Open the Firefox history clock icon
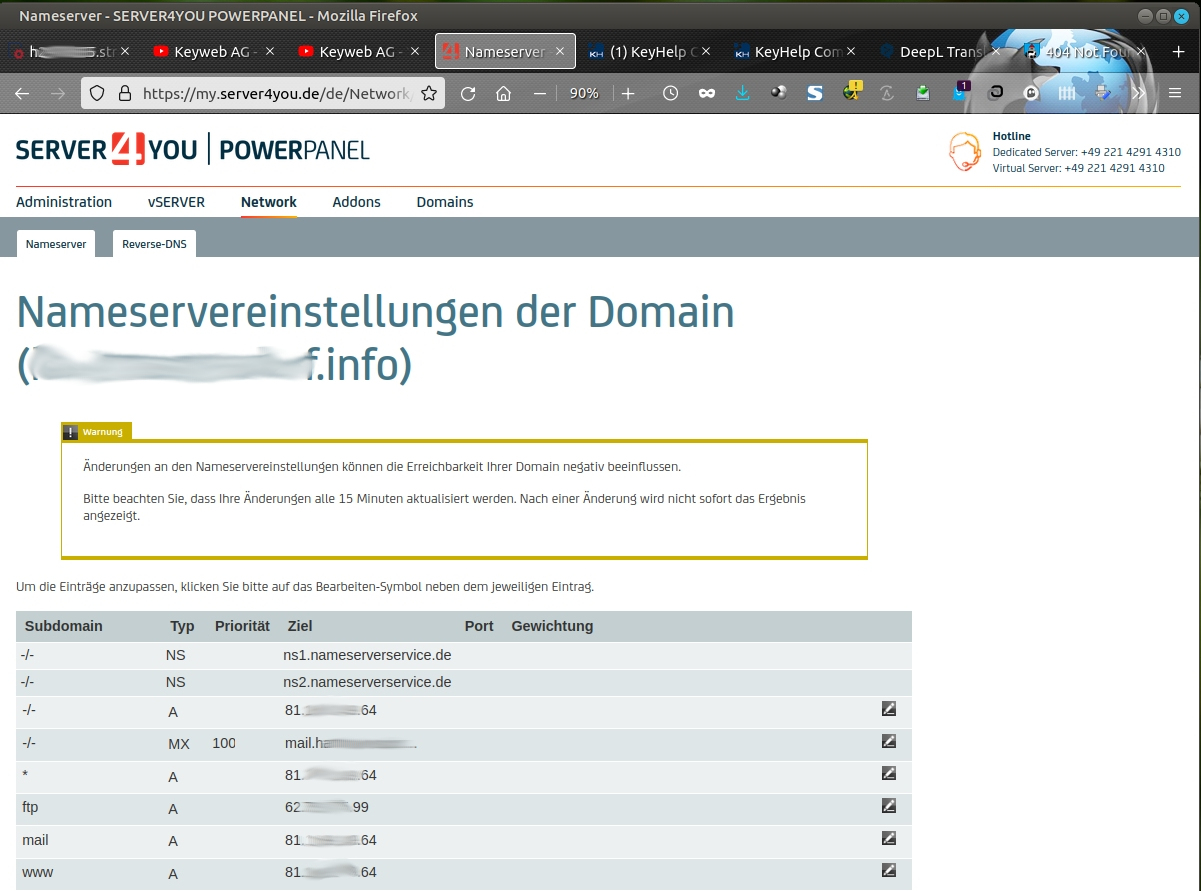 pos(670,93)
